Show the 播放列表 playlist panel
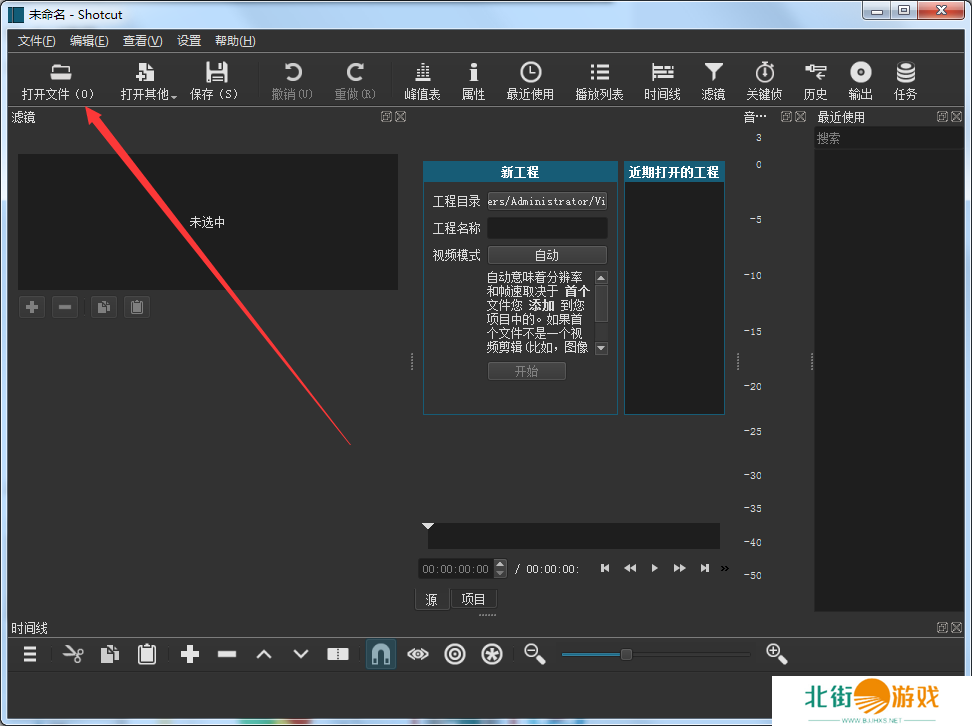 point(599,81)
